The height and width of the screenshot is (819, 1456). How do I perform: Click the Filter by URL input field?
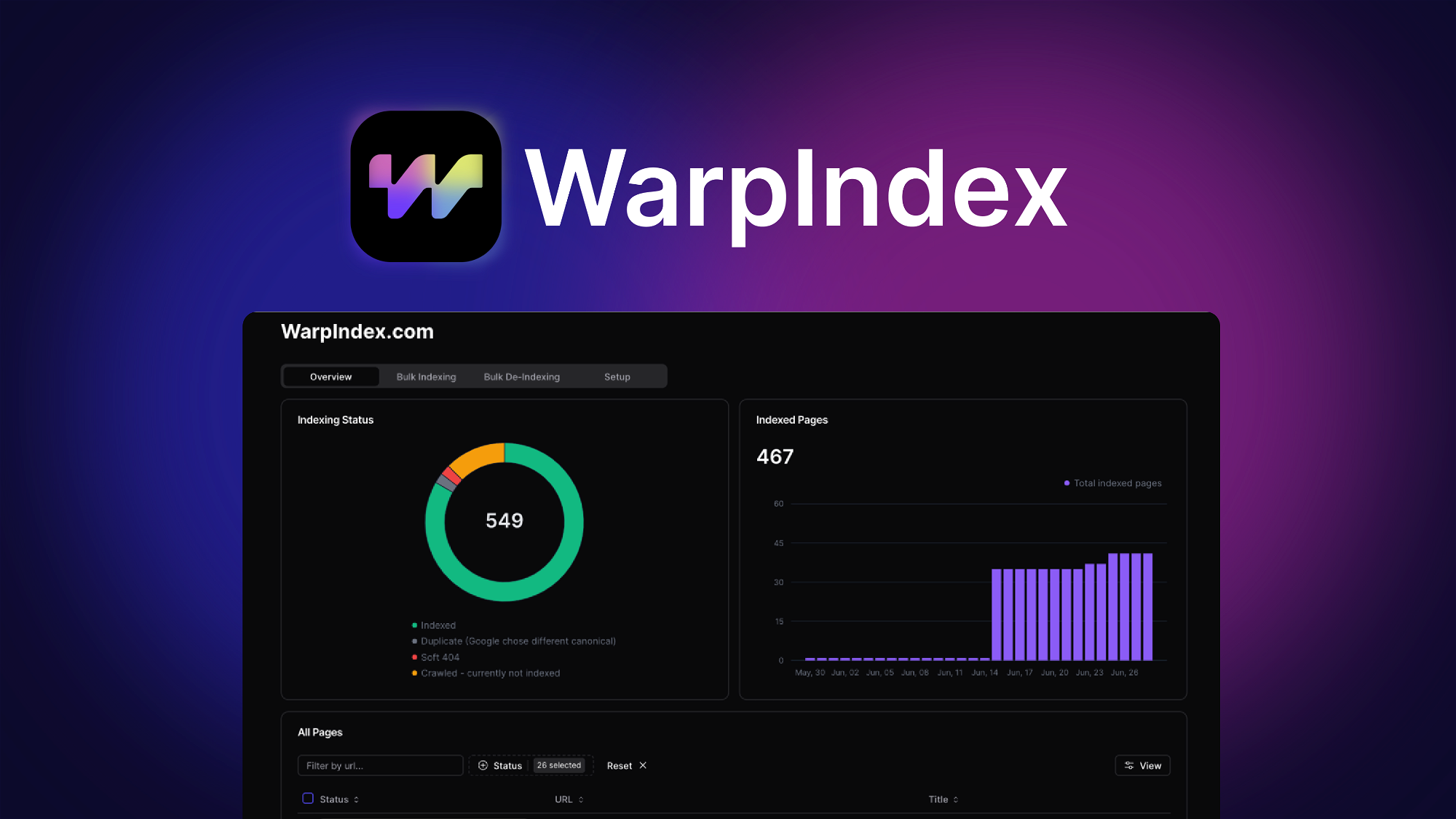coord(380,765)
